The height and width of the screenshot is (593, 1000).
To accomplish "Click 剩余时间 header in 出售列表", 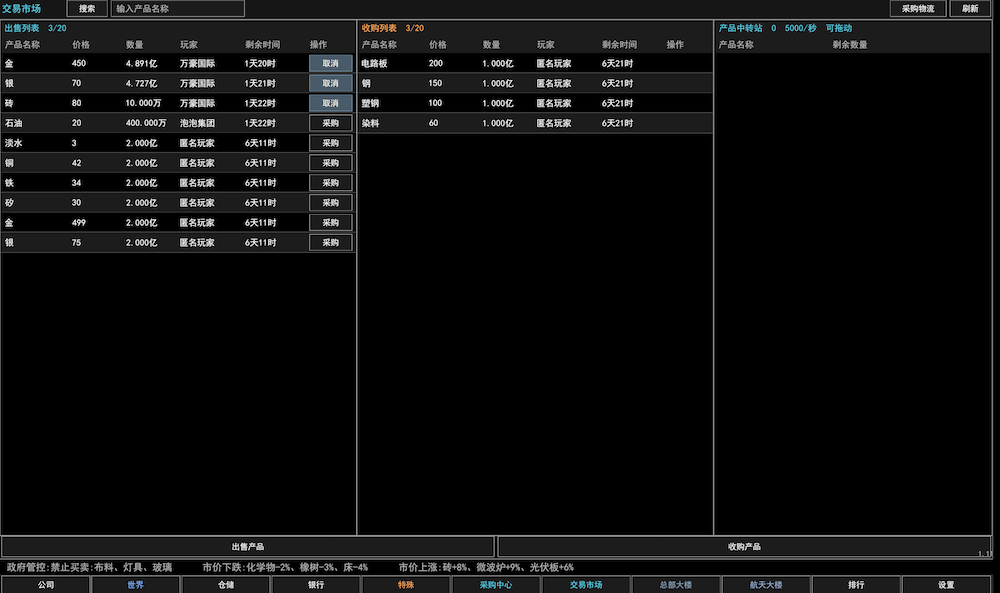I will [262, 45].
